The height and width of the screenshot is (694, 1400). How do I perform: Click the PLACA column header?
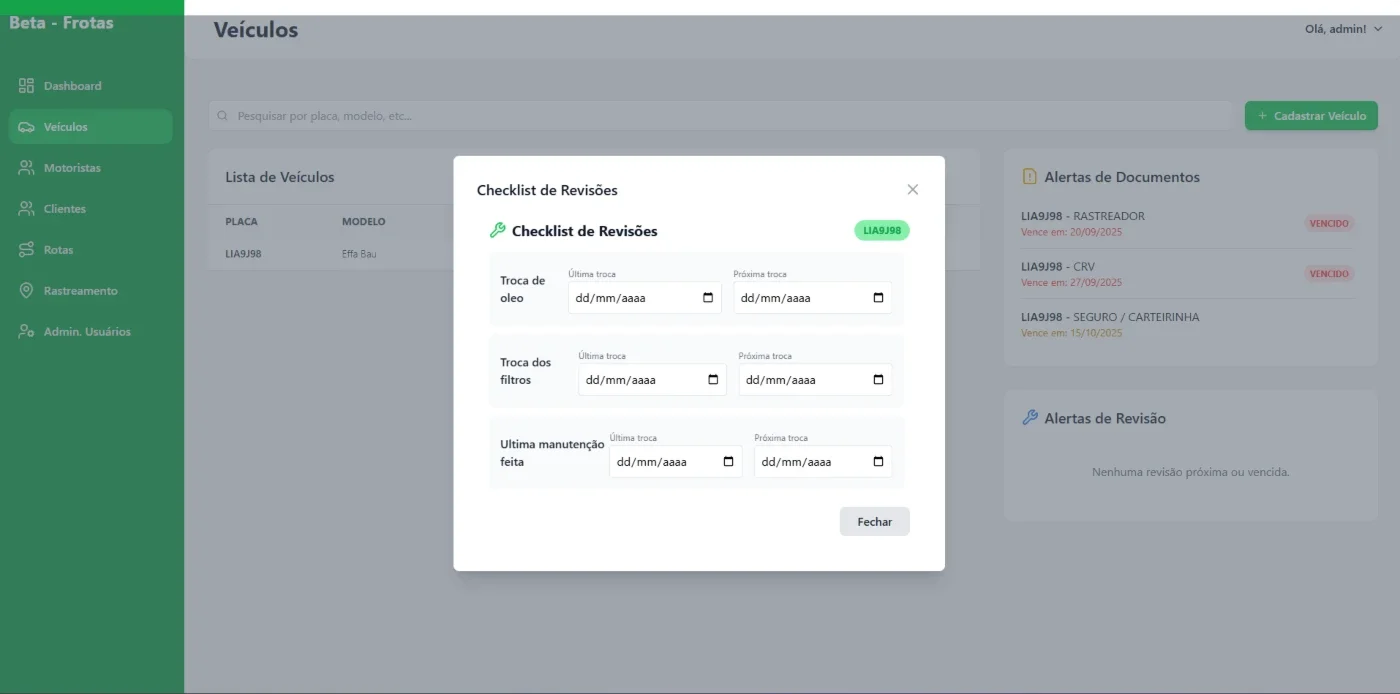point(241,222)
